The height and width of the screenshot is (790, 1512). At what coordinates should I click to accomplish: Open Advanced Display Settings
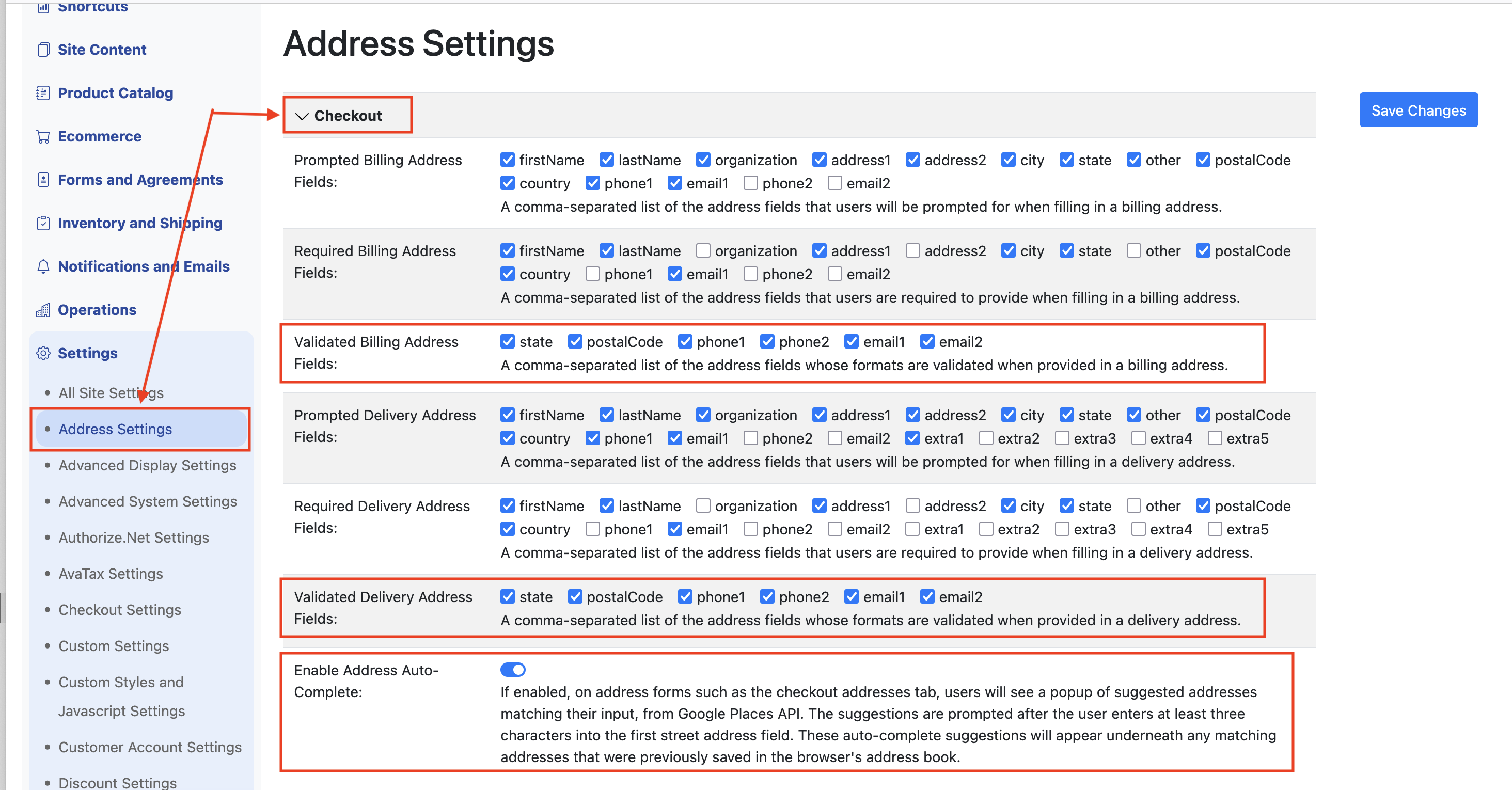pos(147,466)
